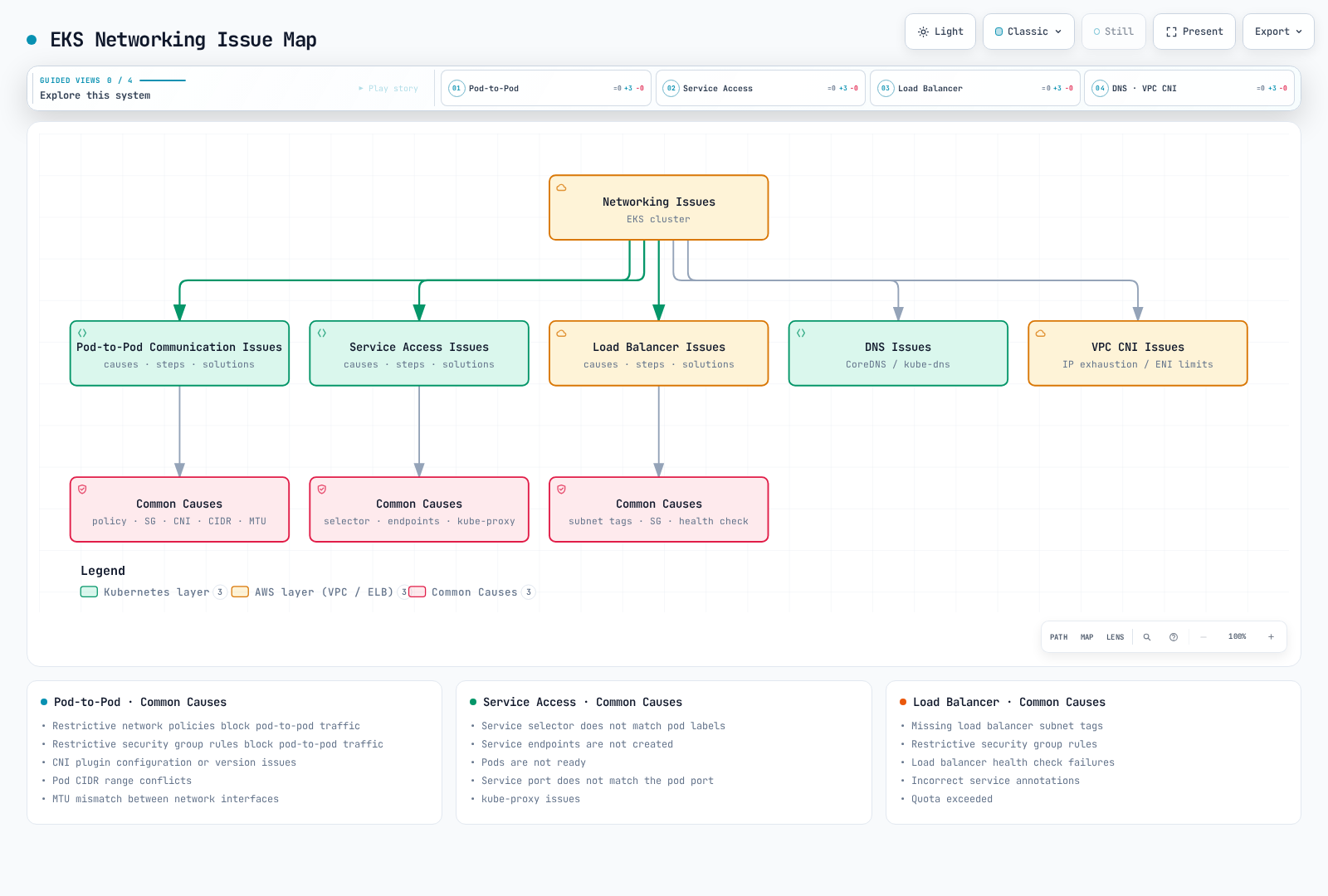The width and height of the screenshot is (1328, 896).
Task: Click the AWS layer orange color swatch
Action: click(240, 592)
